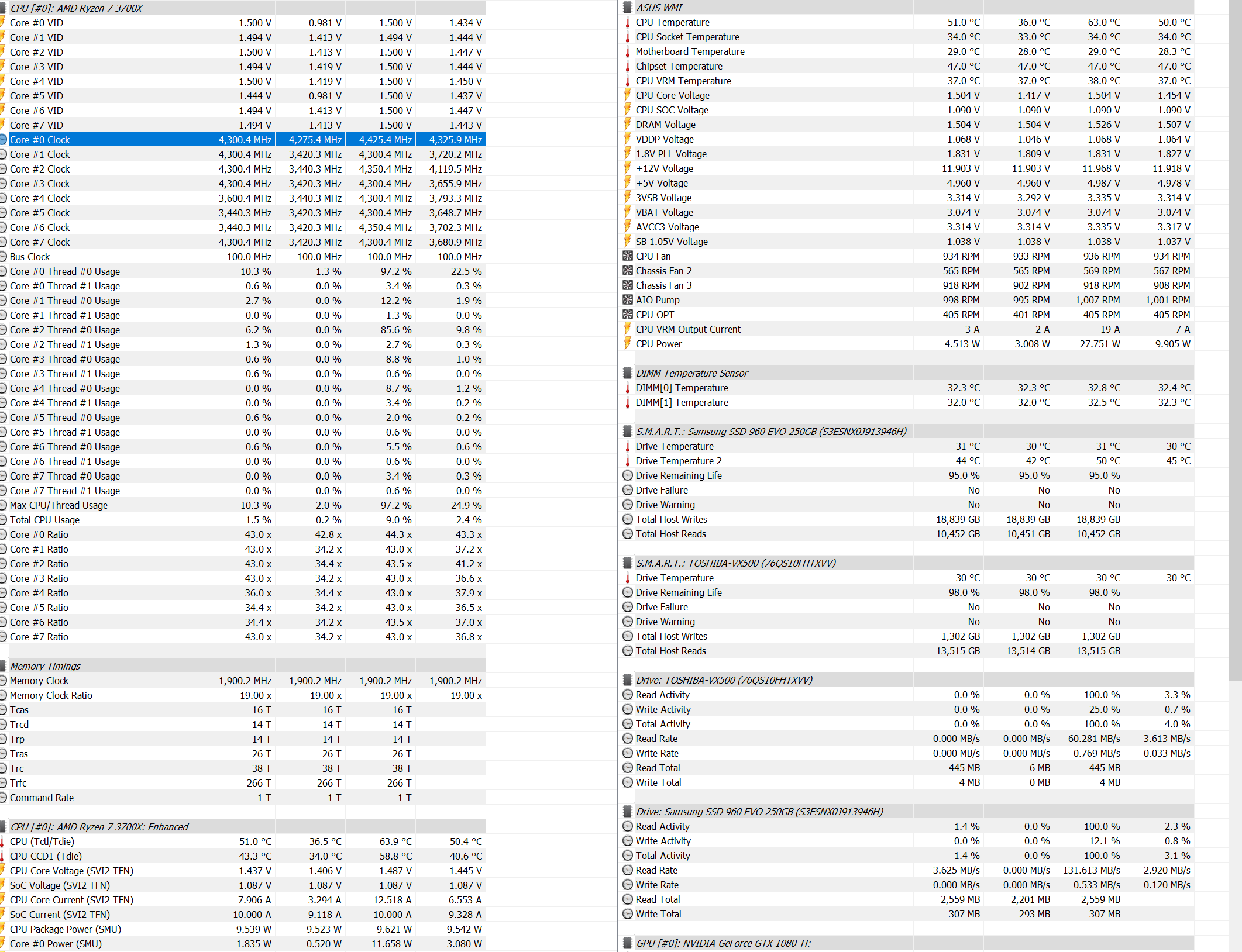The height and width of the screenshot is (952, 1242).
Task: Click the thermometer icon beside CPU Temperature
Action: click(x=628, y=23)
